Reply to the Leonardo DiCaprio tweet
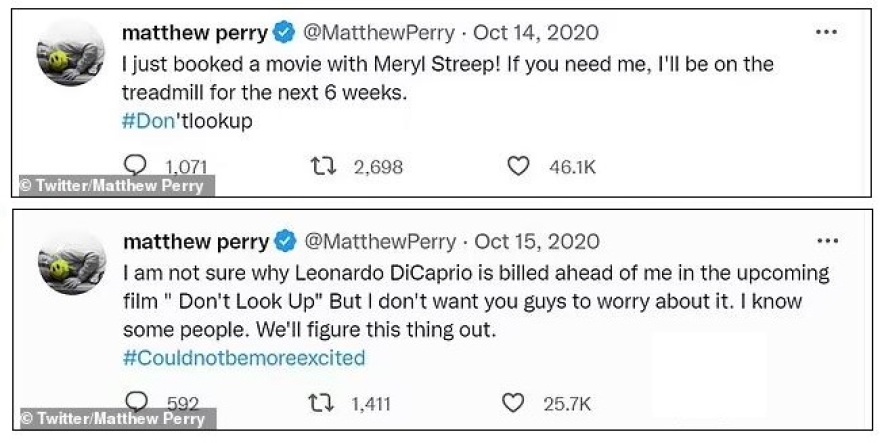The image size is (880, 443). point(134,403)
